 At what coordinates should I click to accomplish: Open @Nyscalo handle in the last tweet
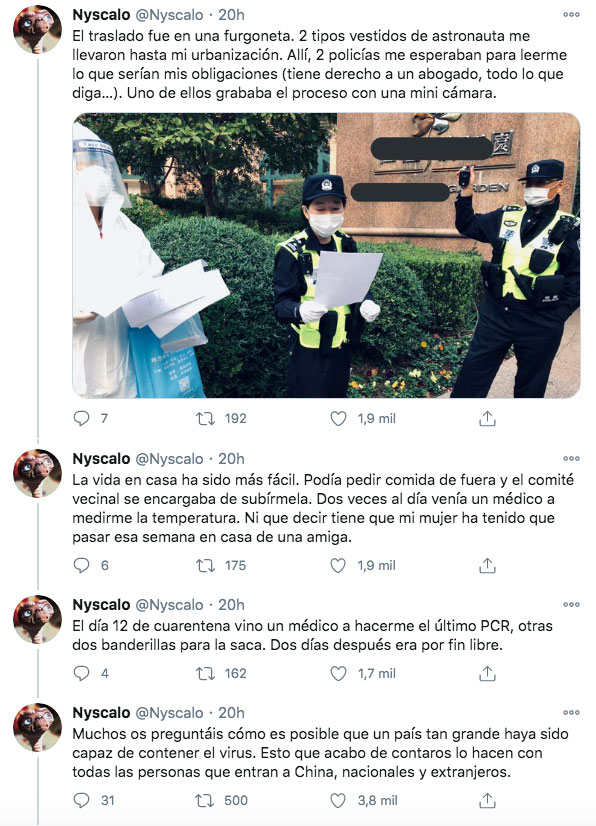pos(169,713)
